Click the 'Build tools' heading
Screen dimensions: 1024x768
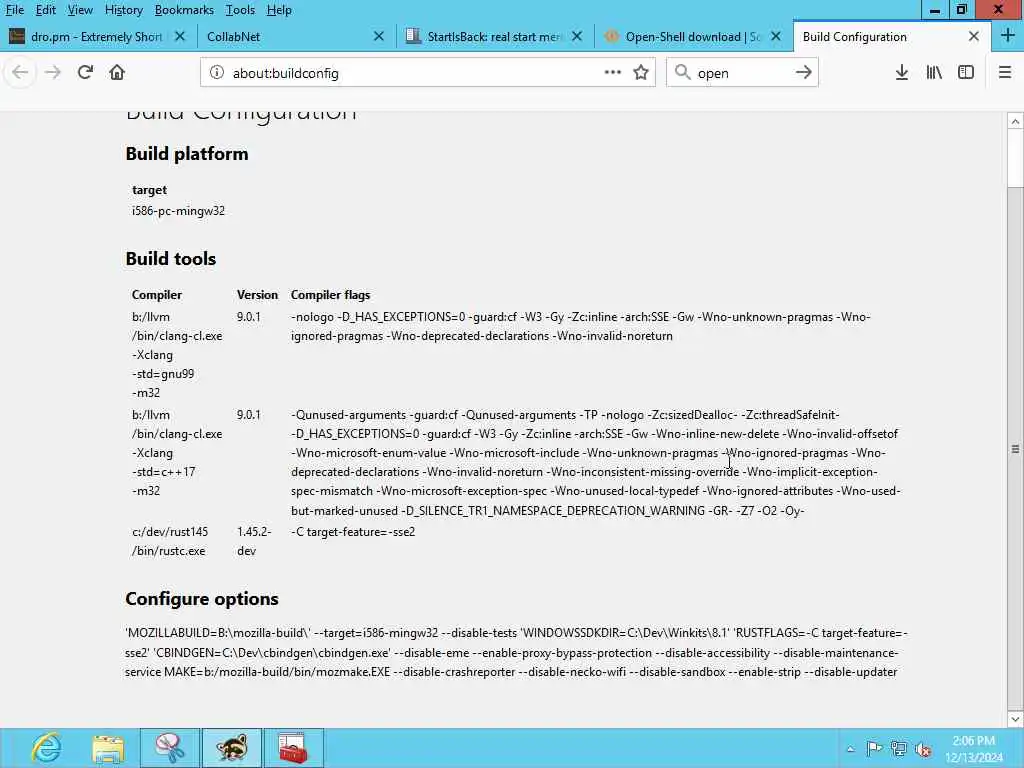click(x=170, y=259)
